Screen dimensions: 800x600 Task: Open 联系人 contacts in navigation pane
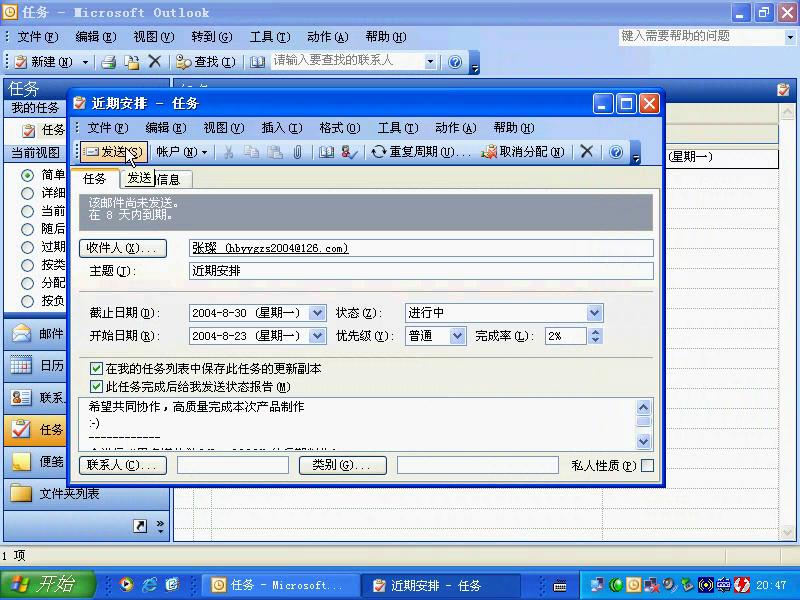coord(36,397)
